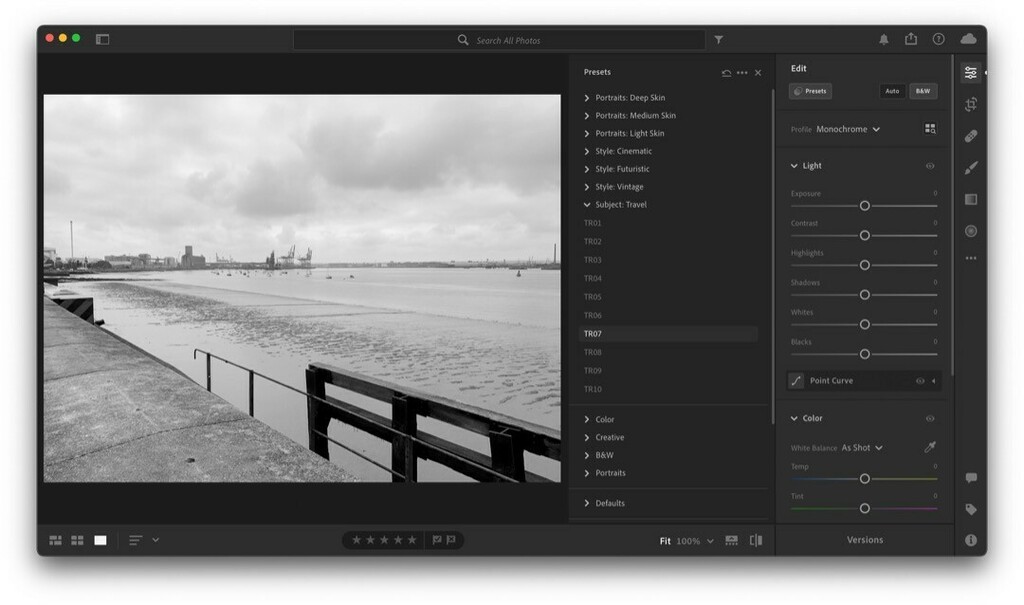
Task: Flag the photo as rejected
Action: click(451, 540)
